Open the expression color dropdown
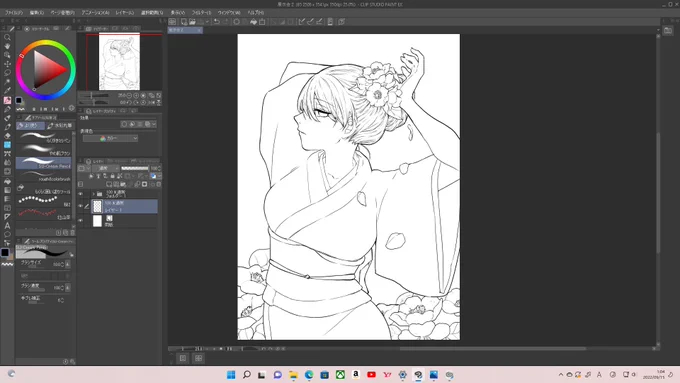680x383 pixels. tap(110, 138)
